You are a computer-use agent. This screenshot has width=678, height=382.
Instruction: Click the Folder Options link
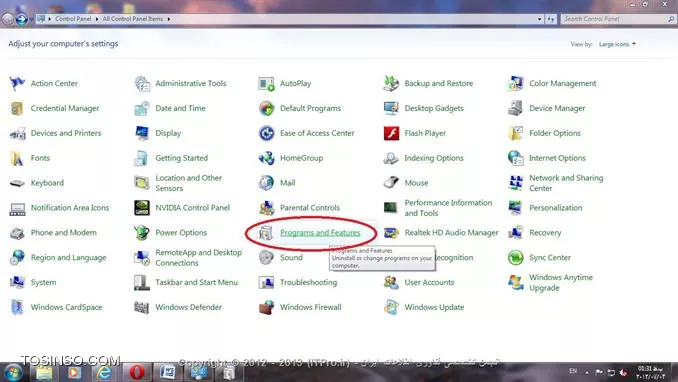point(555,133)
